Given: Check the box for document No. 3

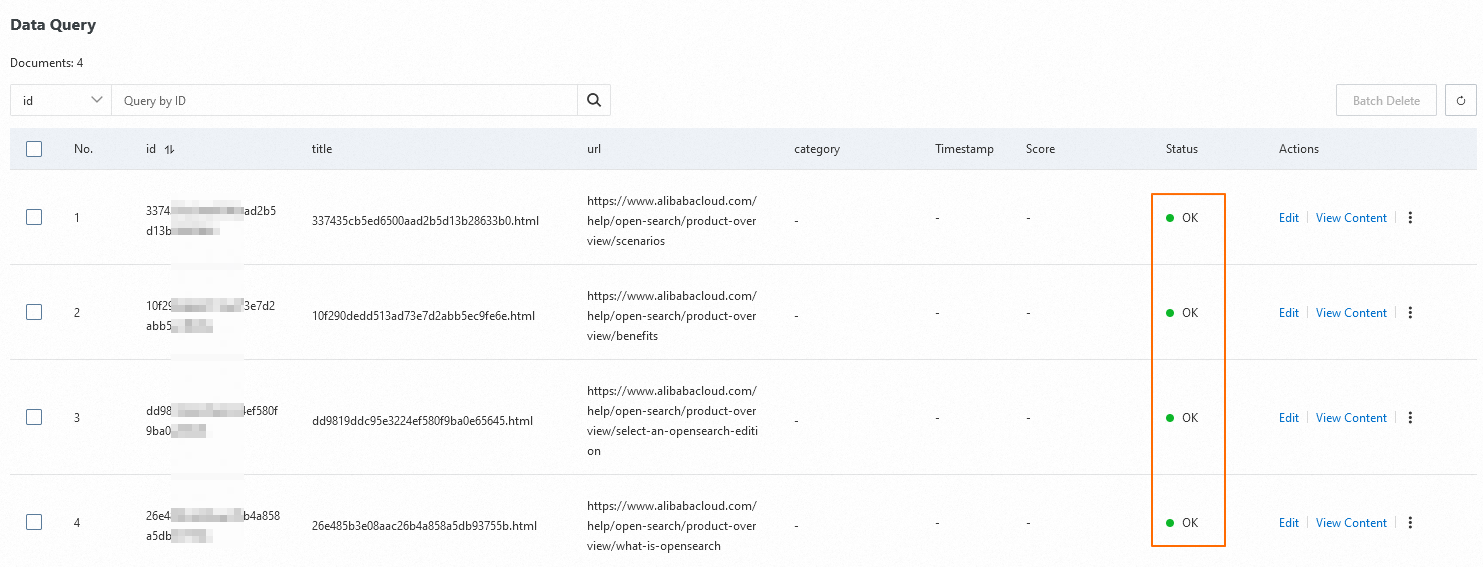Looking at the screenshot, I should tap(34, 417).
